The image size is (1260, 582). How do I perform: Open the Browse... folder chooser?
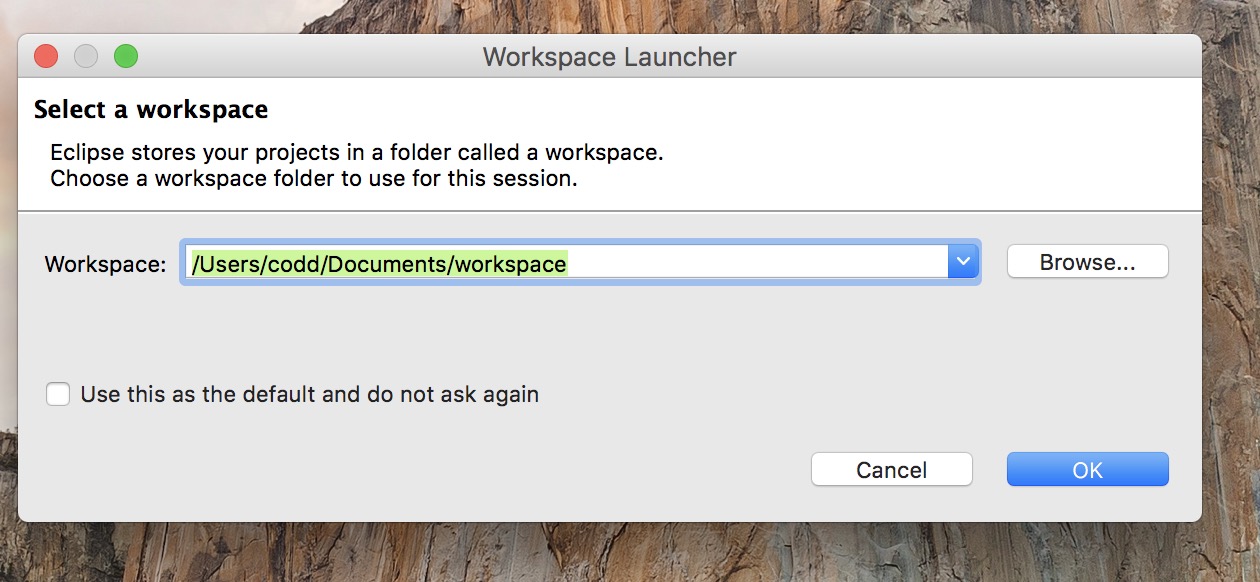(1088, 262)
